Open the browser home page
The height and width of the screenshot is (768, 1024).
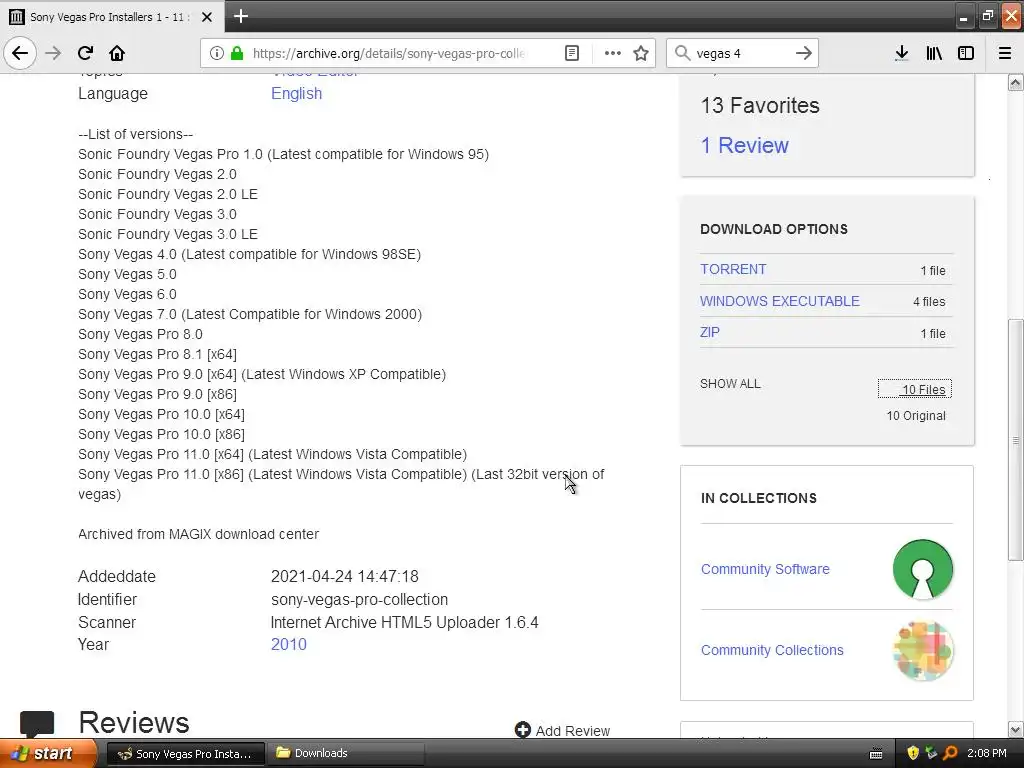coord(117,53)
